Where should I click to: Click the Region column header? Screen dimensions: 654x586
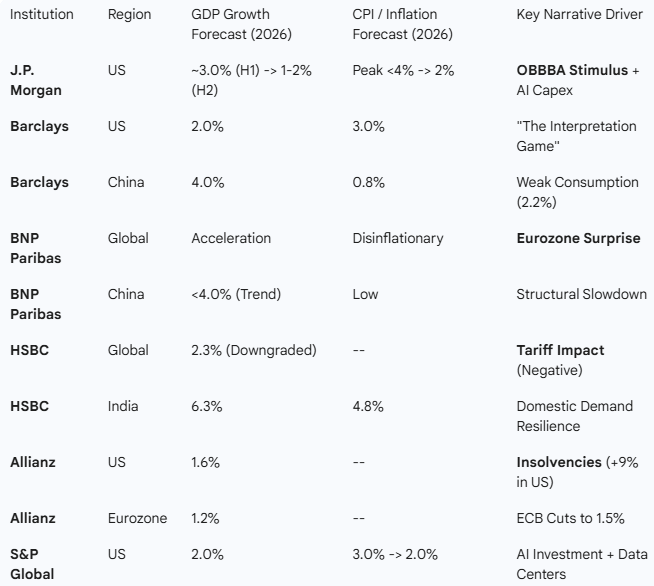pyautogui.click(x=128, y=16)
